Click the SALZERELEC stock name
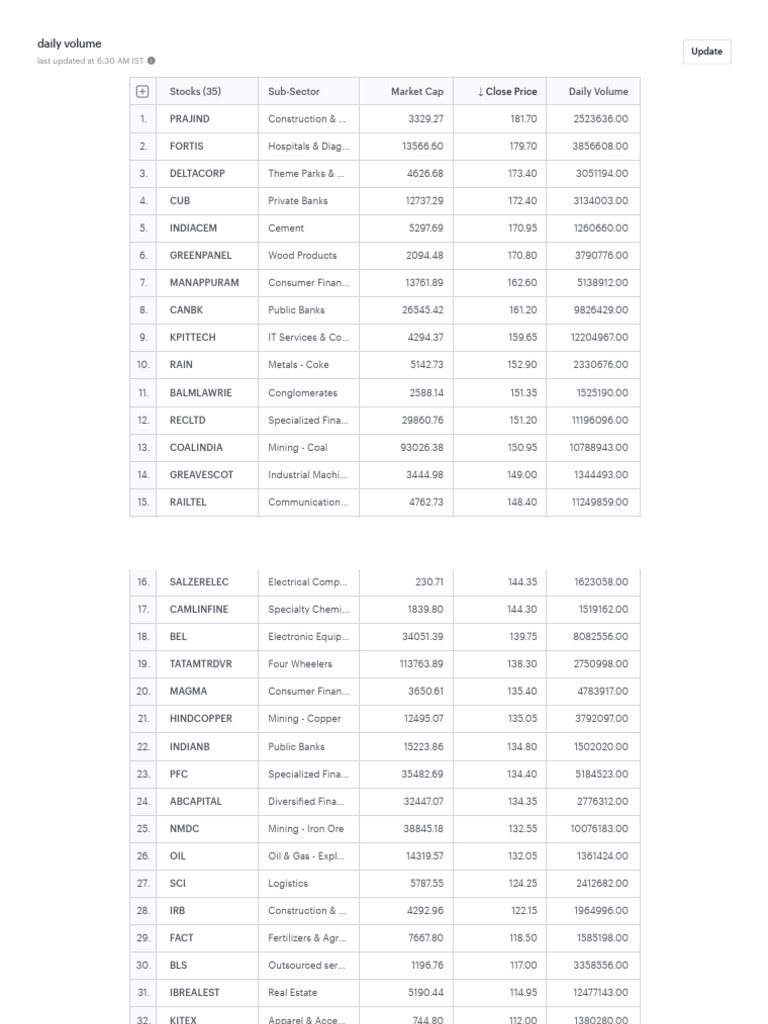This screenshot has width=768, height=1024. (x=199, y=582)
